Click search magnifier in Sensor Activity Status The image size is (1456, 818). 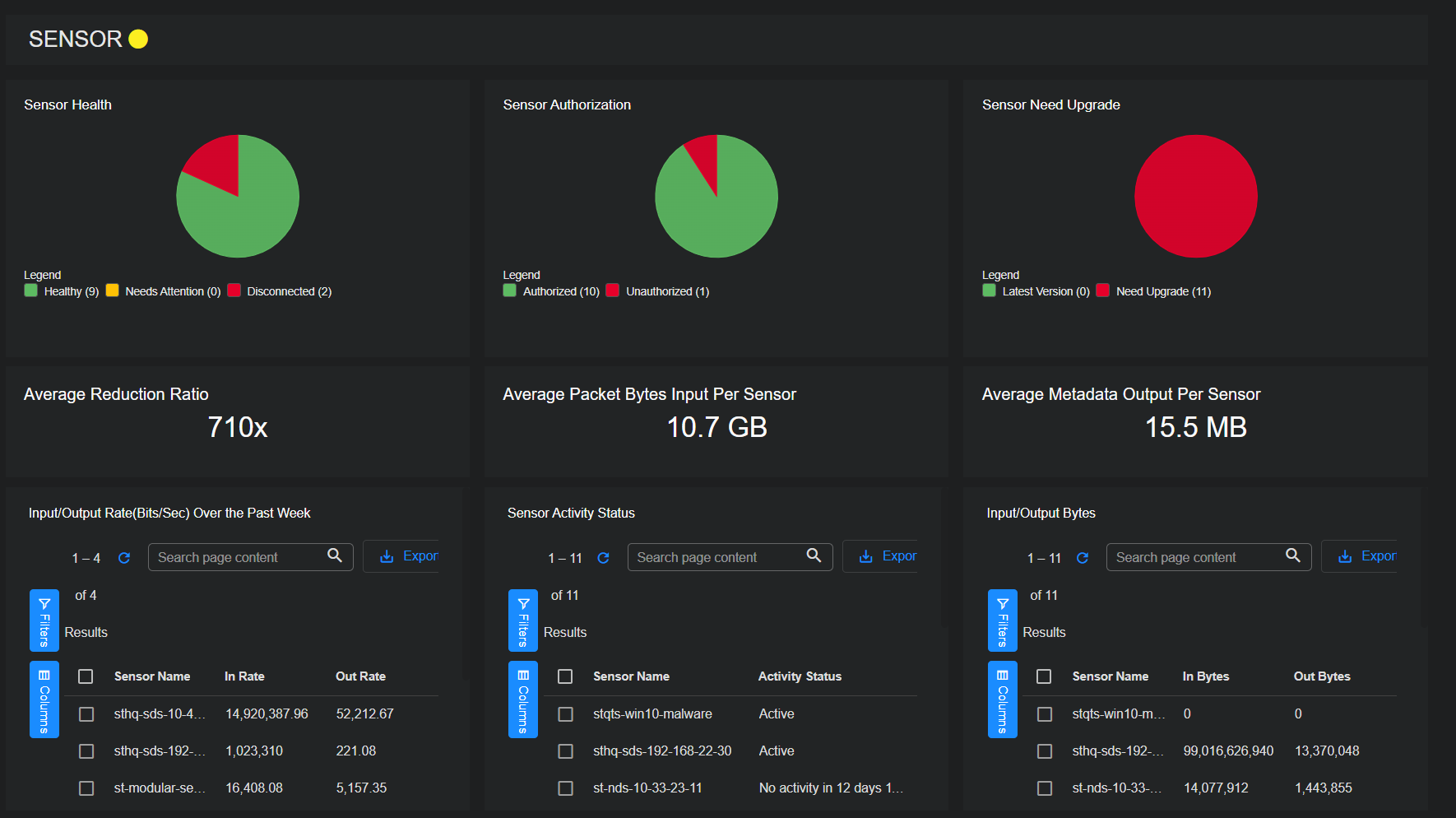pos(814,555)
